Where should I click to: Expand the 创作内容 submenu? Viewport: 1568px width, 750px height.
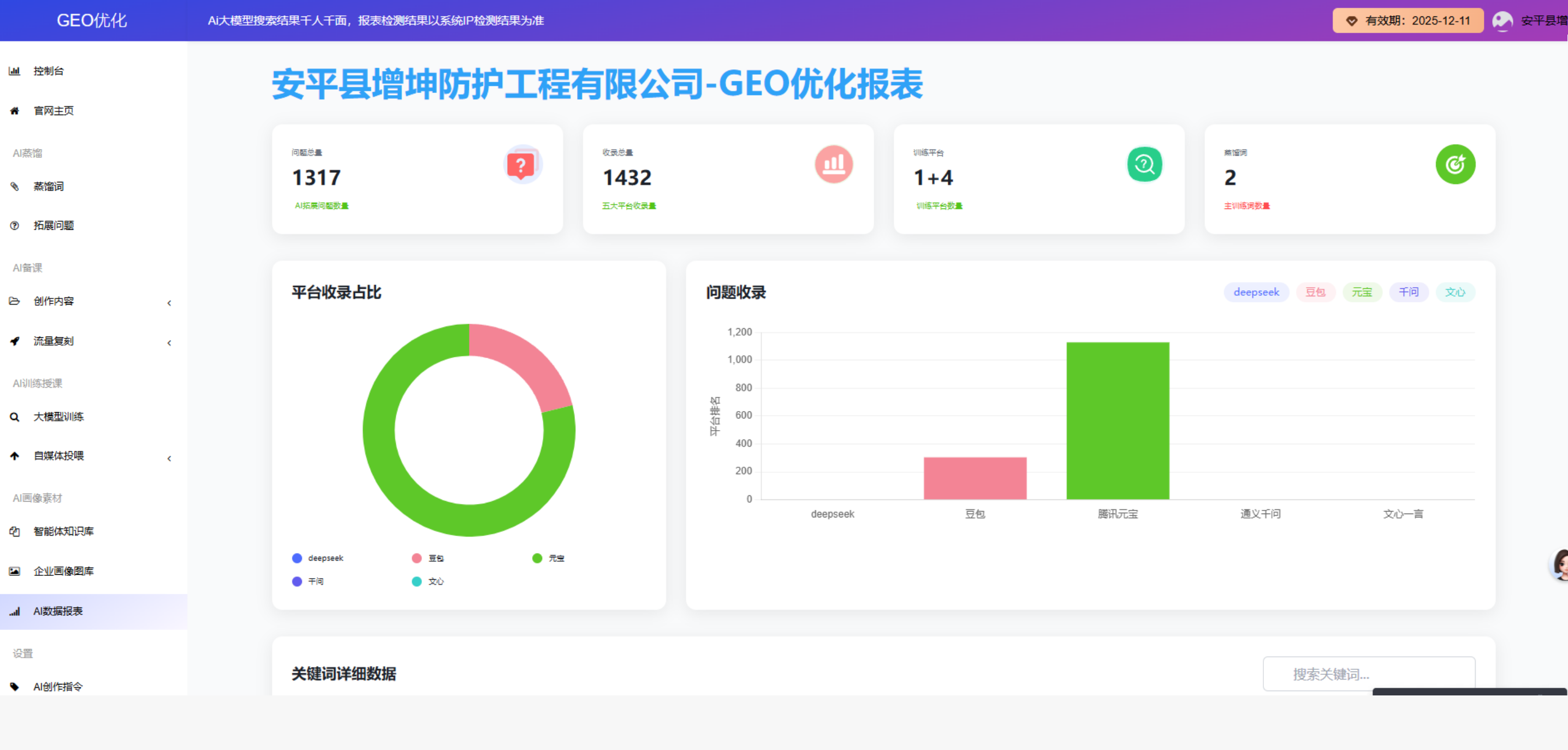click(x=169, y=302)
